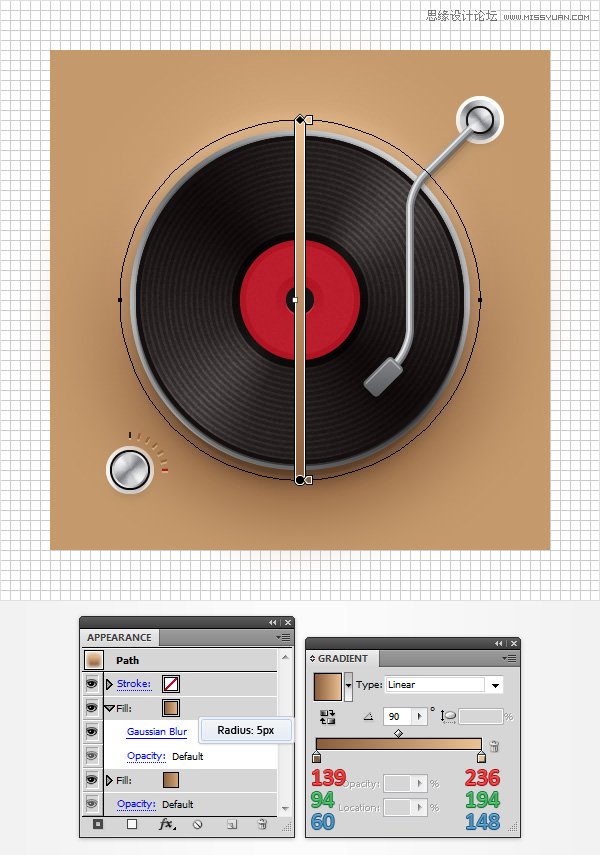Screen dimensions: 600x855
Task: Collapse the expanded Fill attribute triangle
Action: 109,708
